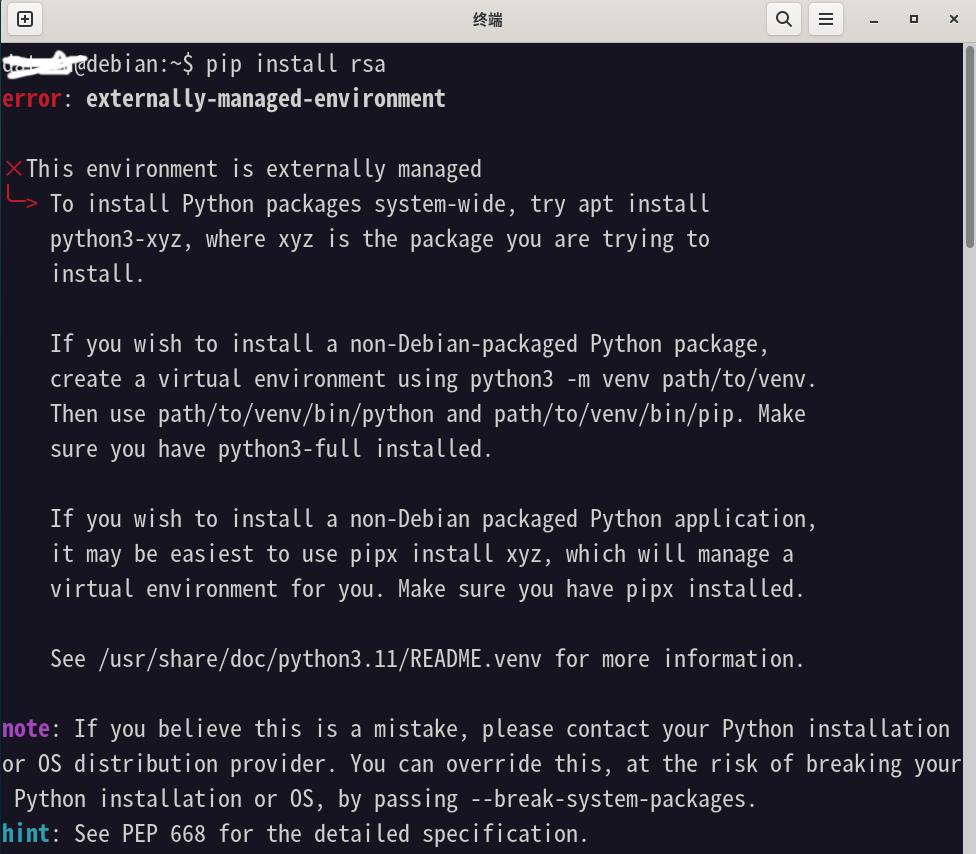Viewport: 976px width, 854px height.
Task: Click the purple 'note' label
Action: pos(26,729)
